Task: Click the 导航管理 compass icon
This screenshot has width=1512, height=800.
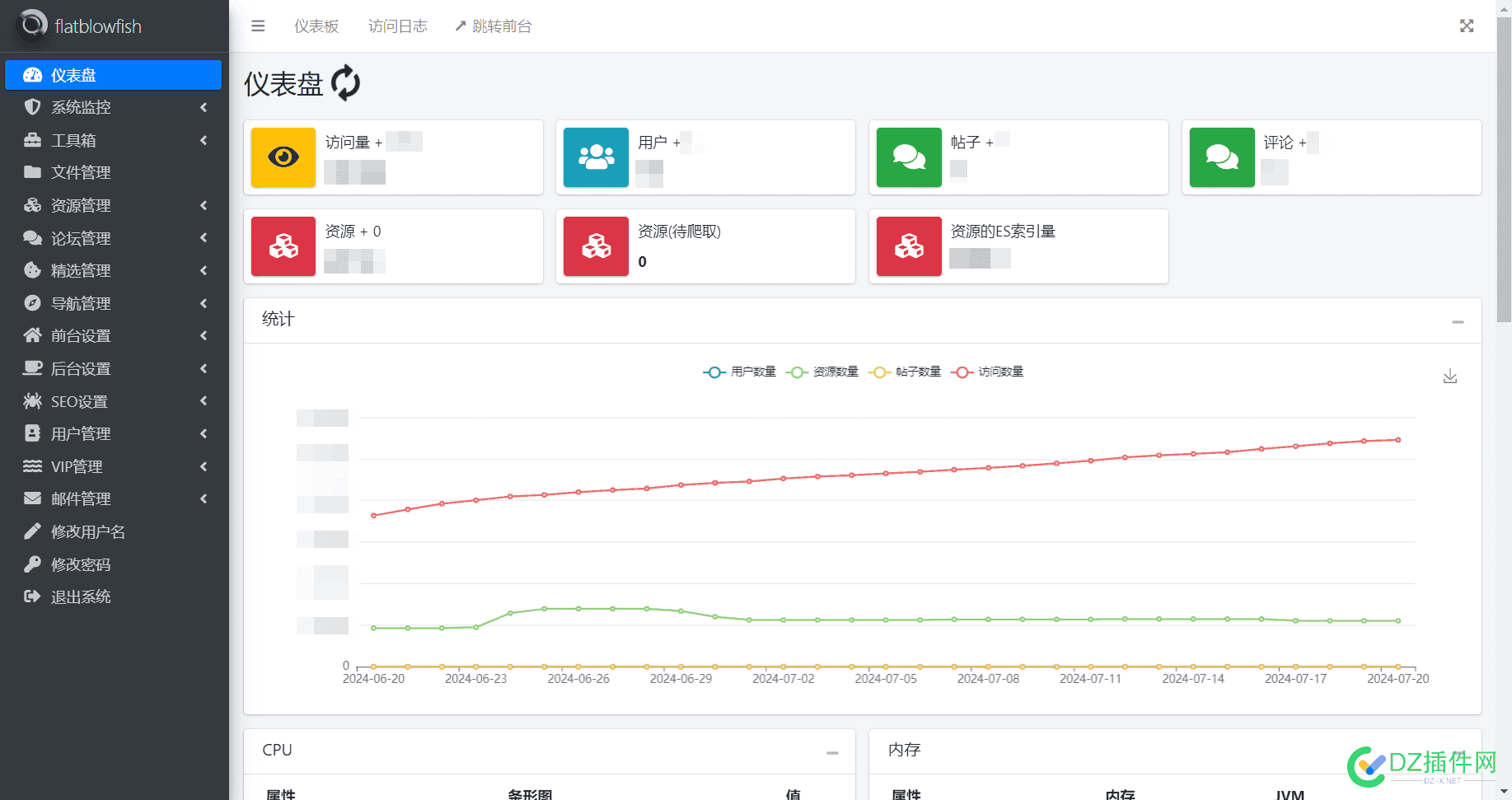Action: 32,303
